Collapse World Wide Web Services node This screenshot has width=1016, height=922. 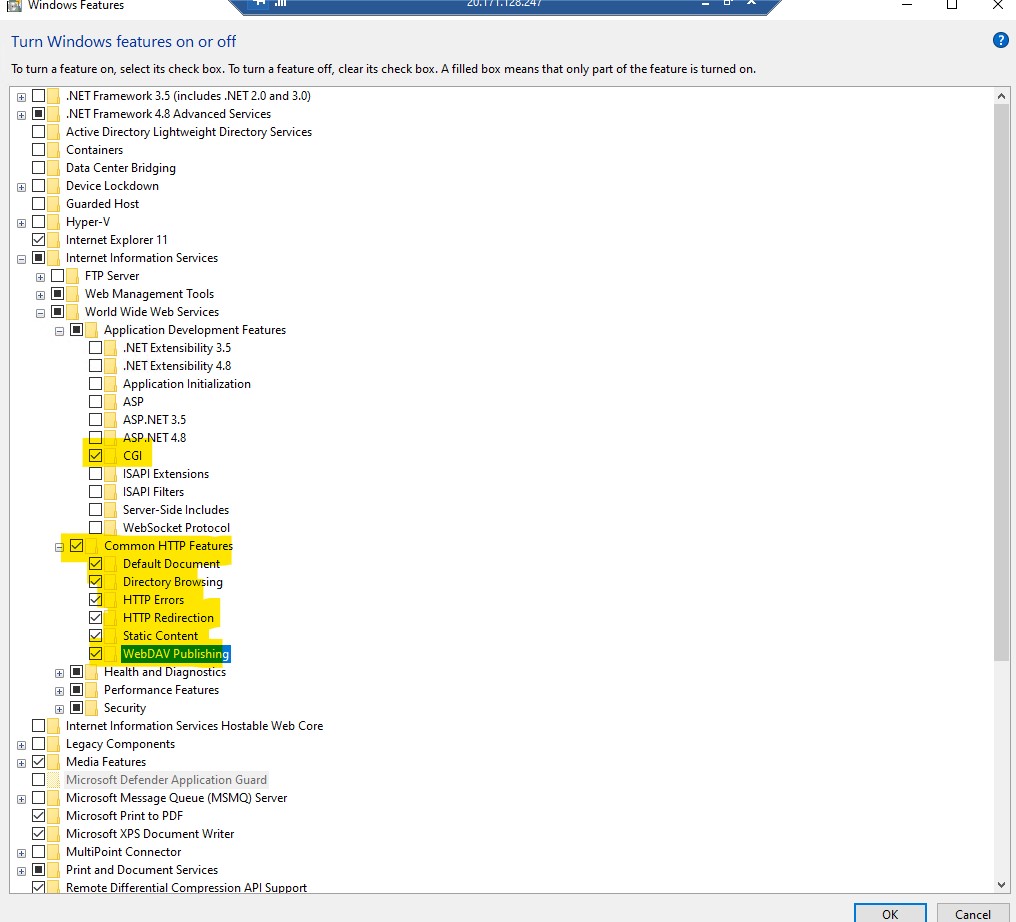tap(40, 314)
